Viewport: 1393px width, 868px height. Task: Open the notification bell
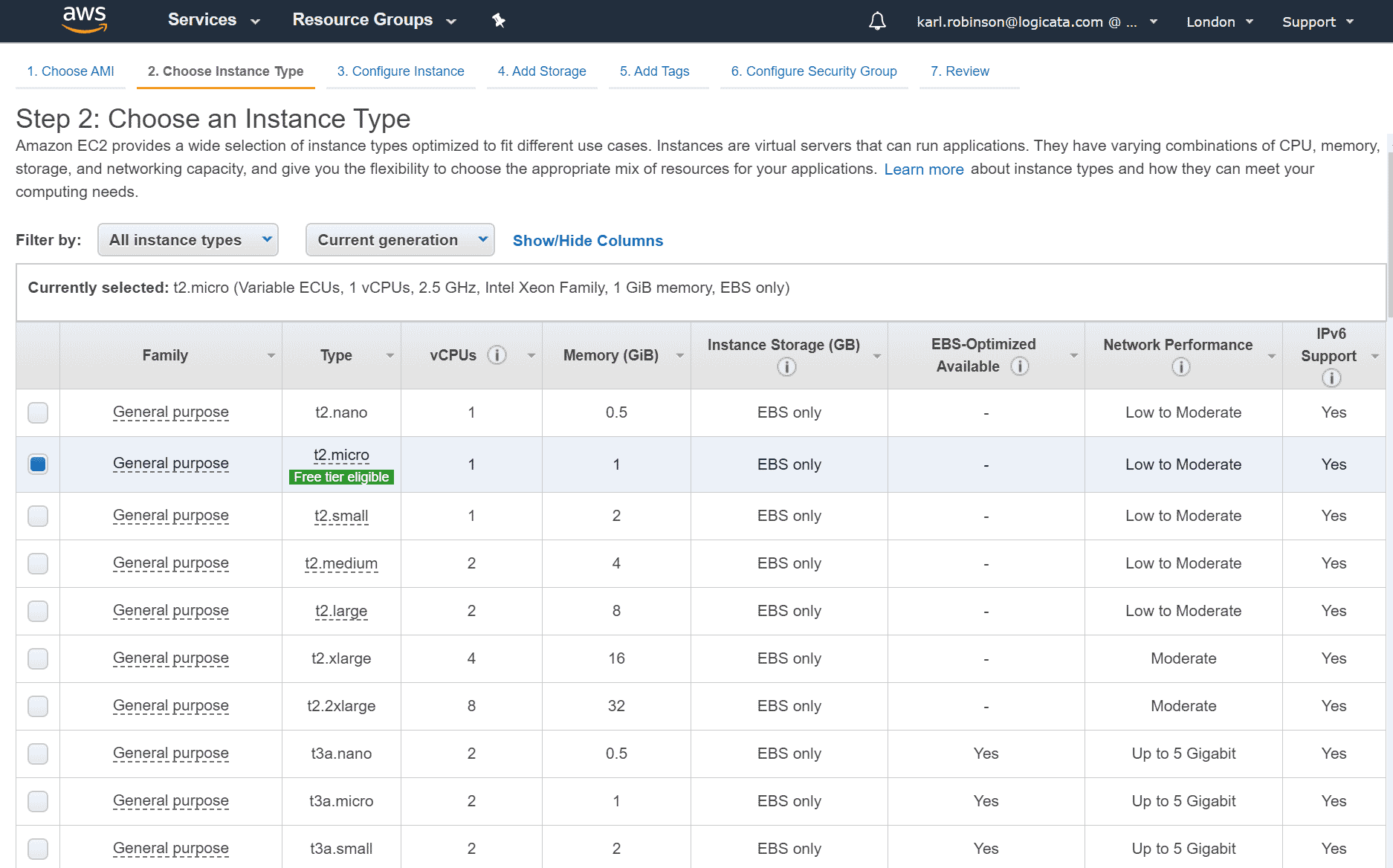[x=876, y=21]
